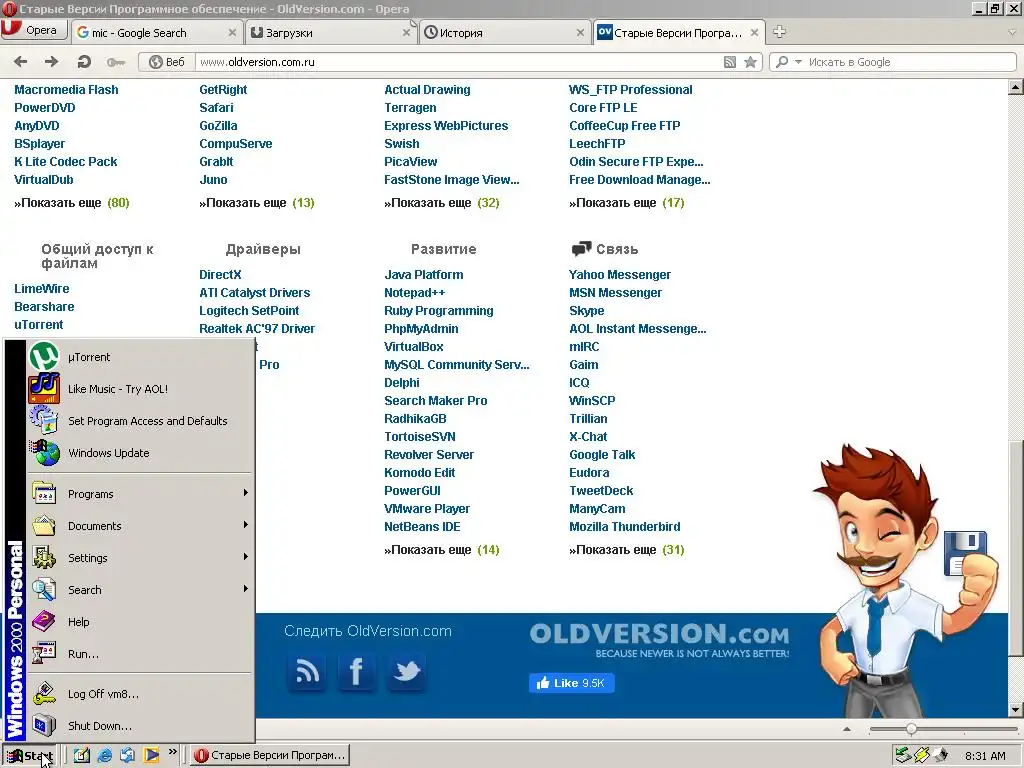Image resolution: width=1024 pixels, height=768 pixels.
Task: Click the zoom-out triangle near zoom slider
Action: pos(847,729)
